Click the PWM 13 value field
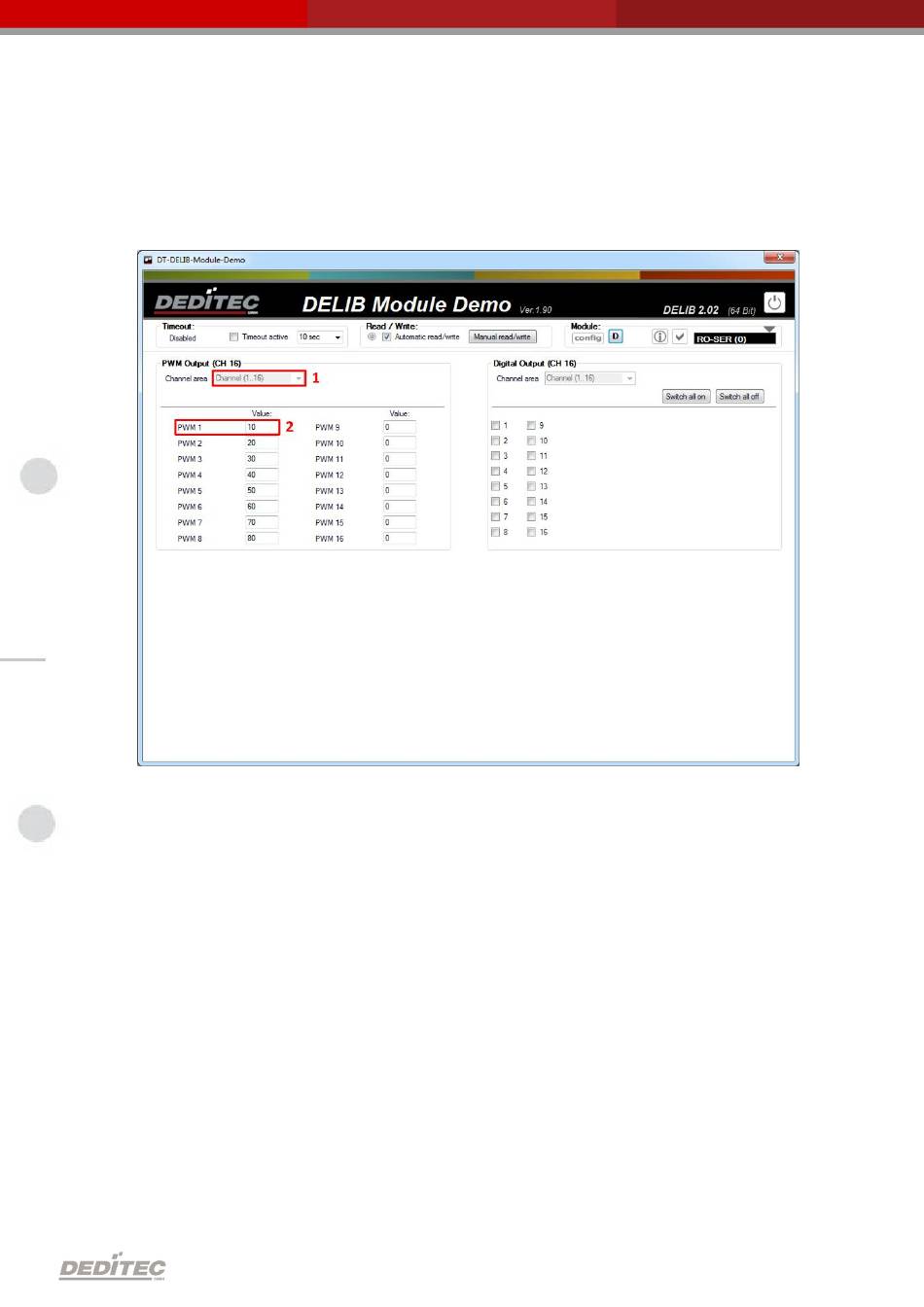924x1307 pixels. pyautogui.click(x=399, y=490)
